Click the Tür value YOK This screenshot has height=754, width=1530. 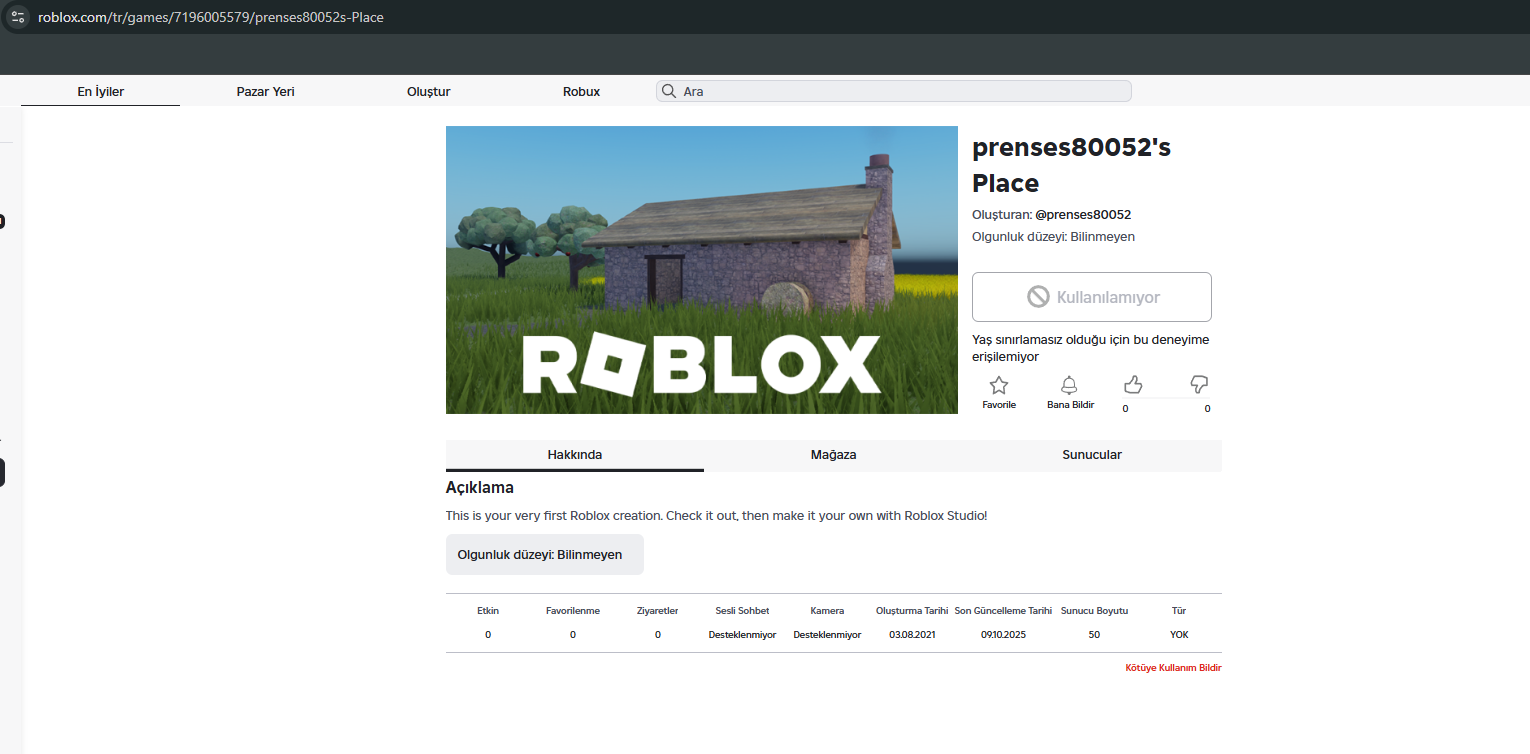(1179, 635)
